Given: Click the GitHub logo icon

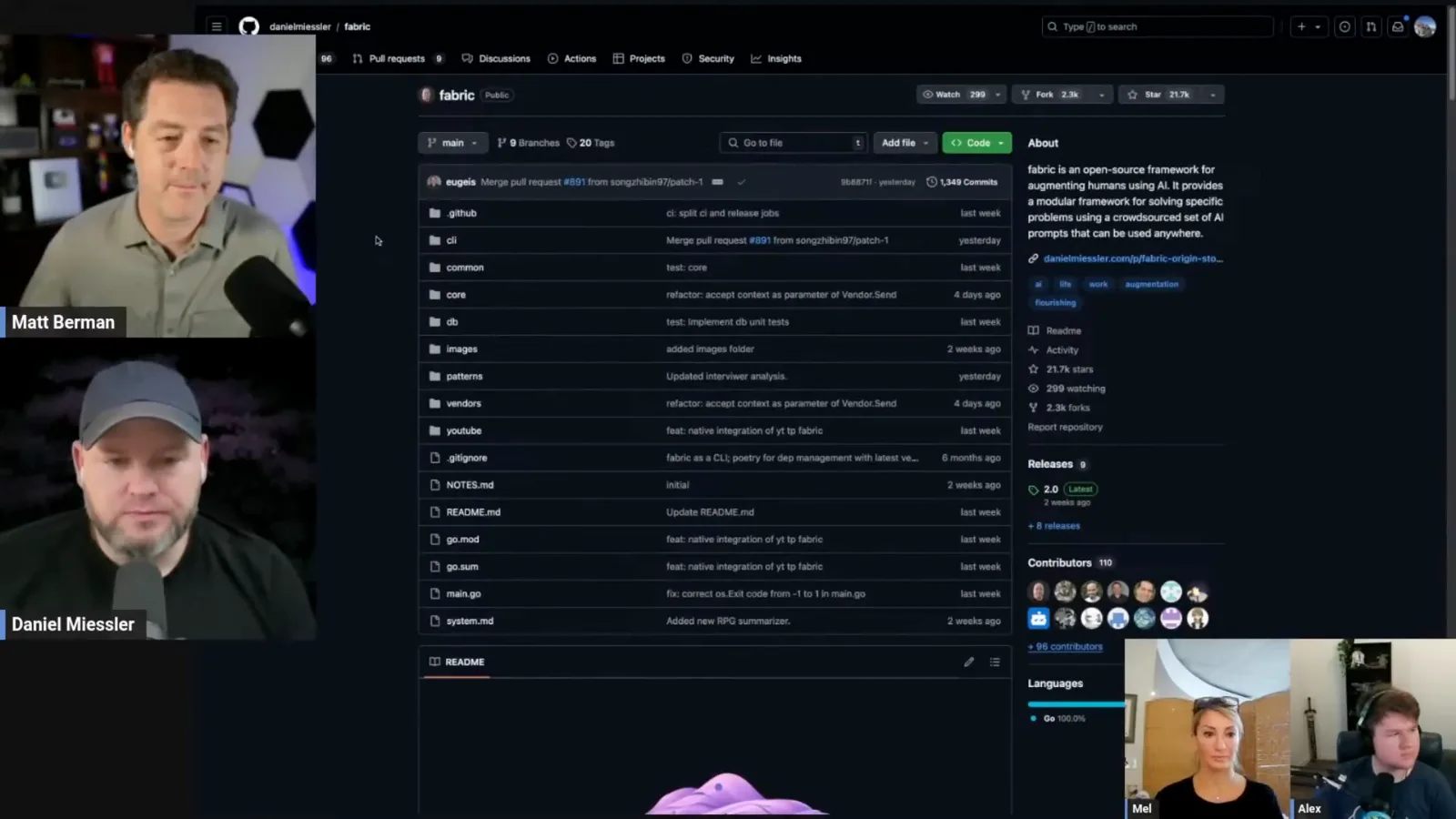Looking at the screenshot, I should point(248,26).
